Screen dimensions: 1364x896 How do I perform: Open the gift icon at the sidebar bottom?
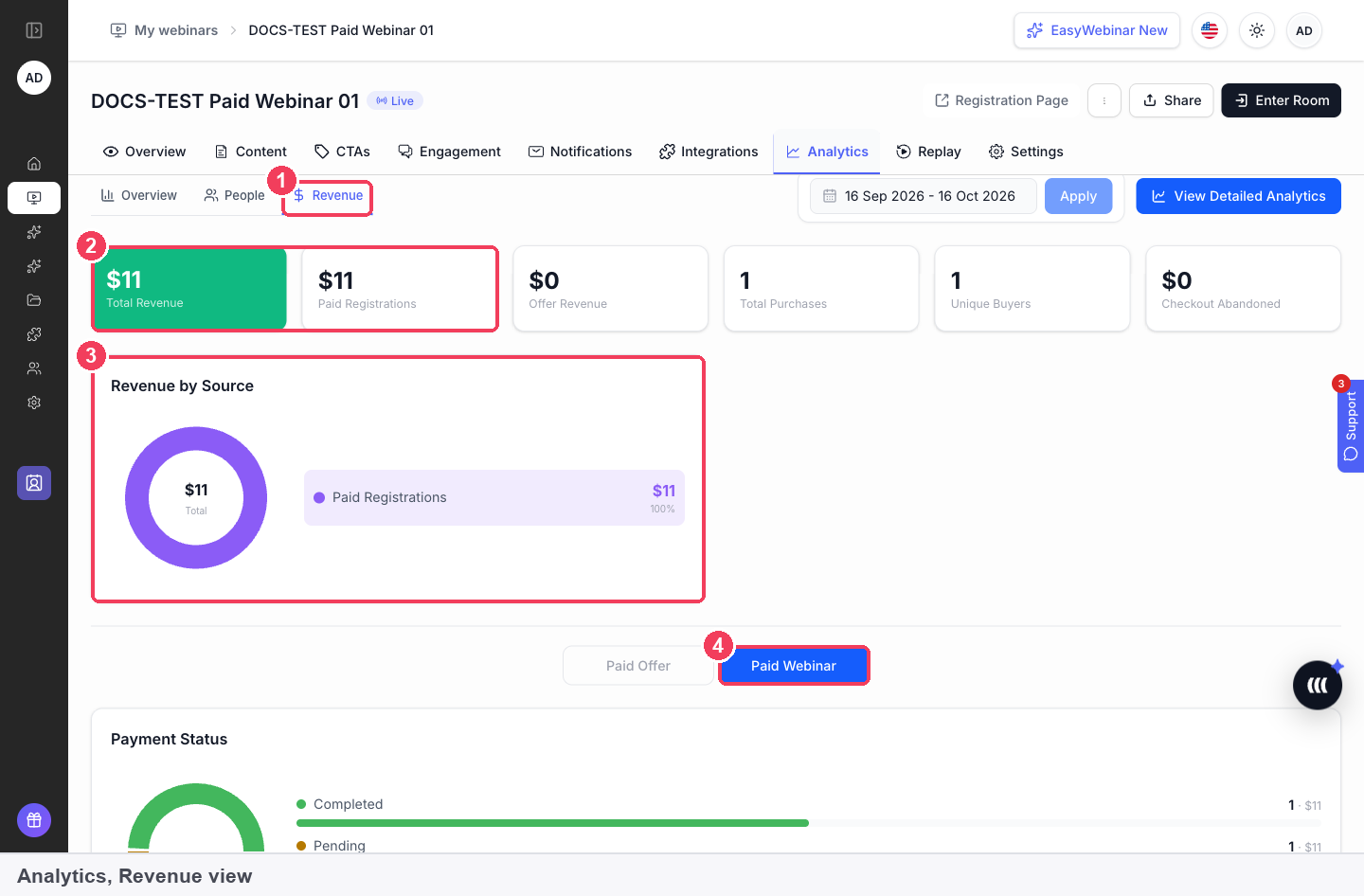[34, 820]
